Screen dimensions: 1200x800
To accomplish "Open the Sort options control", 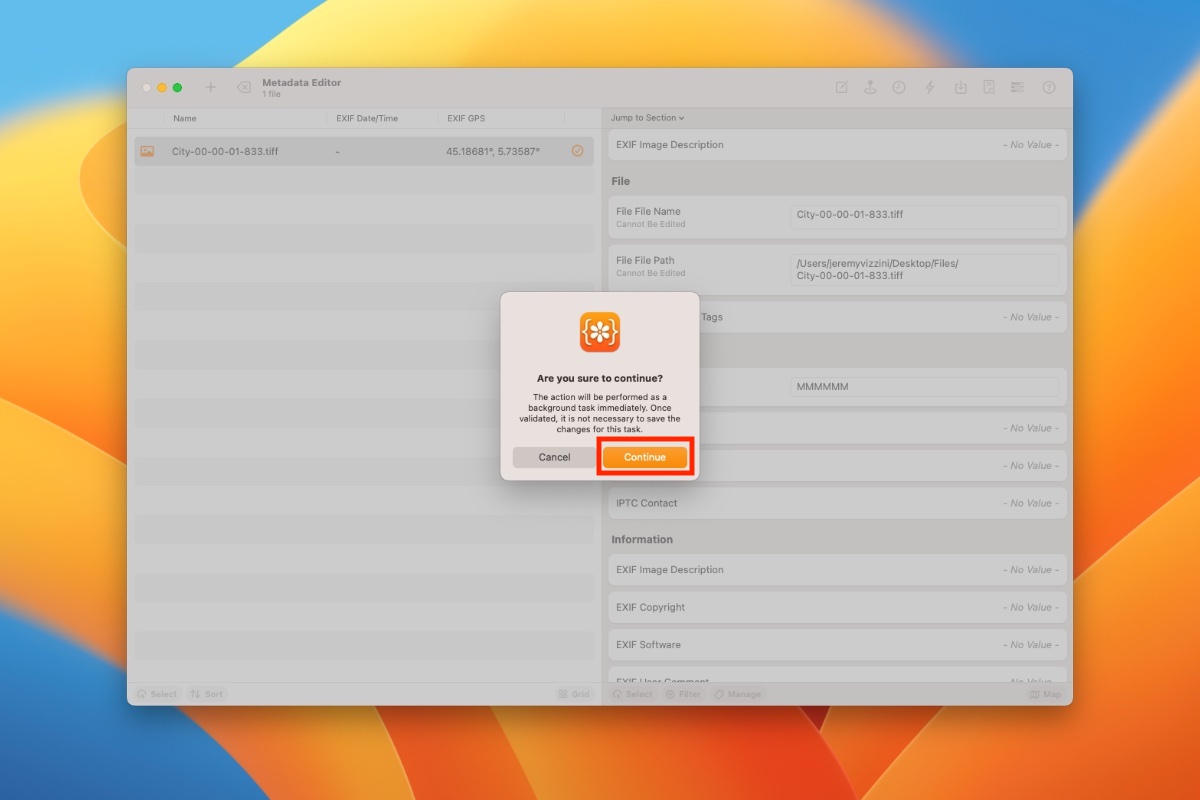I will pyautogui.click(x=207, y=693).
